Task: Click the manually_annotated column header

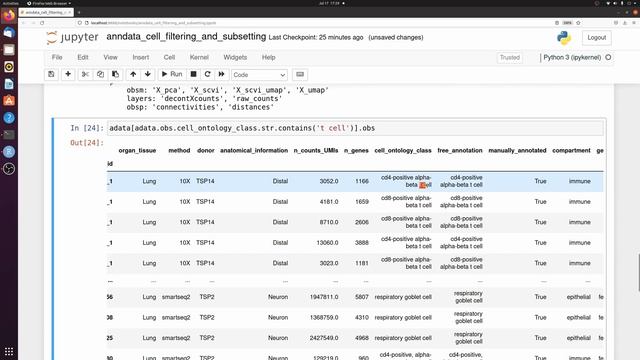Action: tap(517, 151)
